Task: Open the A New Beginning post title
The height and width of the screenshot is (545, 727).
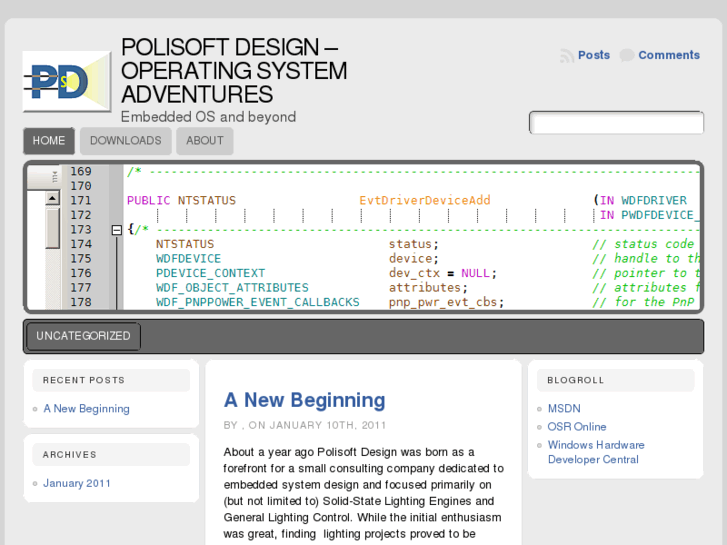Action: click(304, 400)
